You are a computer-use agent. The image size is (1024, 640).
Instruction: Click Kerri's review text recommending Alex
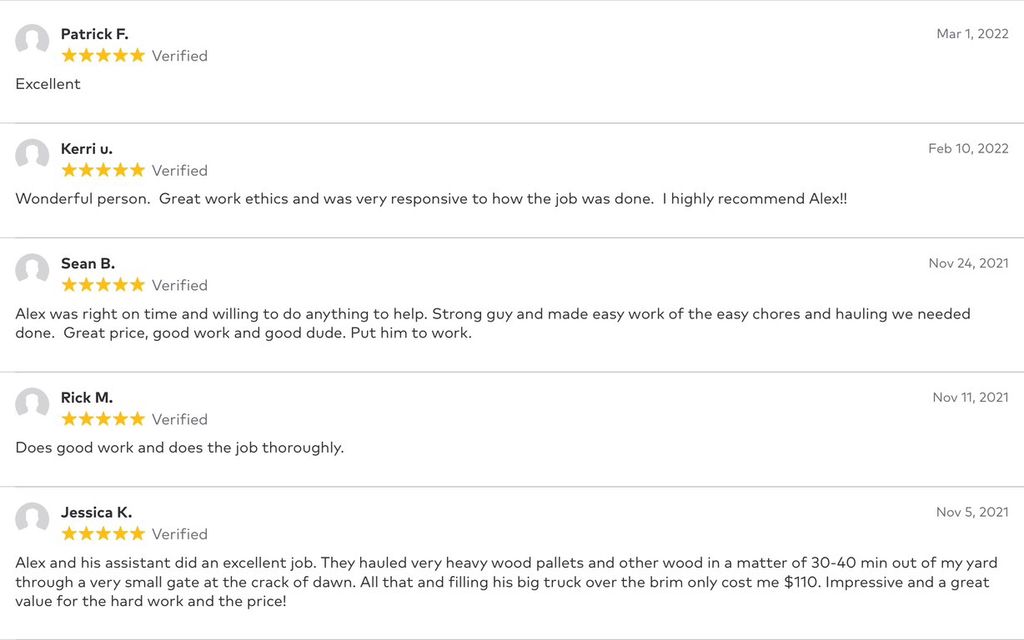click(431, 199)
